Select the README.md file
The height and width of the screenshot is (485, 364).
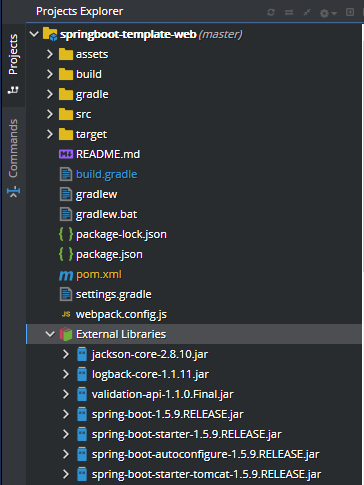[108, 154]
